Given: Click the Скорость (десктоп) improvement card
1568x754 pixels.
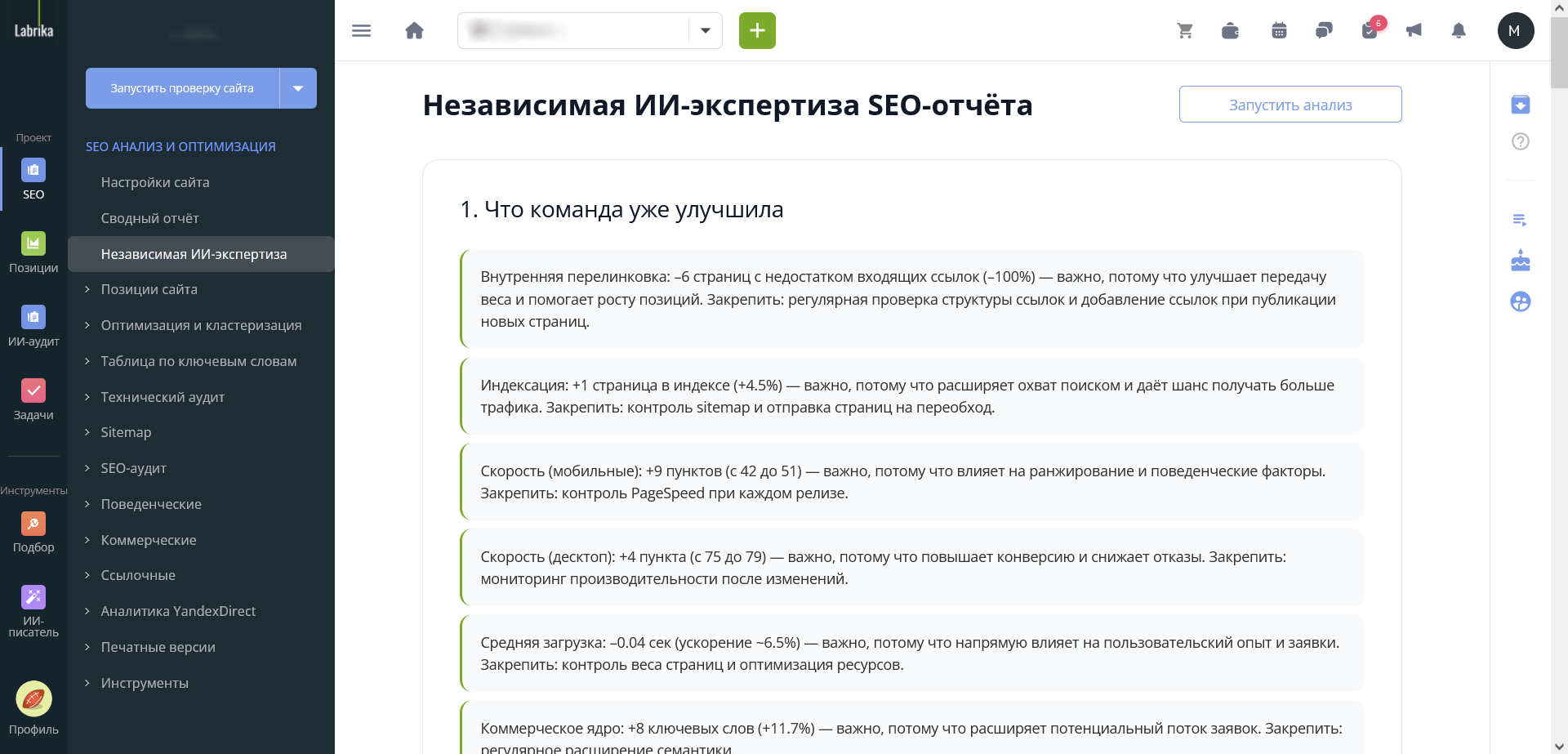Looking at the screenshot, I should point(912,568).
